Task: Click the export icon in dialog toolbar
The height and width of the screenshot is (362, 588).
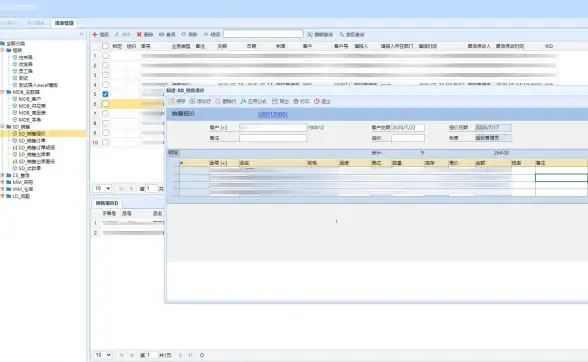Action: pos(275,101)
